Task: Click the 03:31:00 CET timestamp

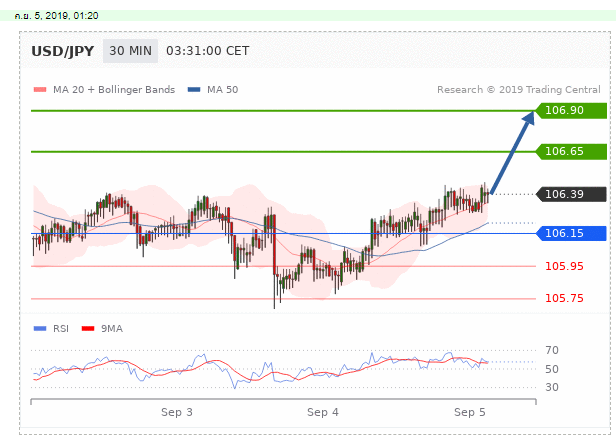Action: [x=207, y=51]
